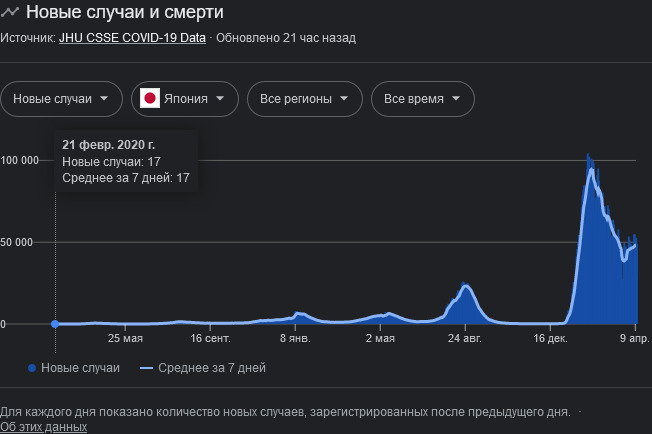Image resolution: width=652 pixels, height=434 pixels.
Task: Click the 8 янв. date label on the axis
Action: (295, 340)
